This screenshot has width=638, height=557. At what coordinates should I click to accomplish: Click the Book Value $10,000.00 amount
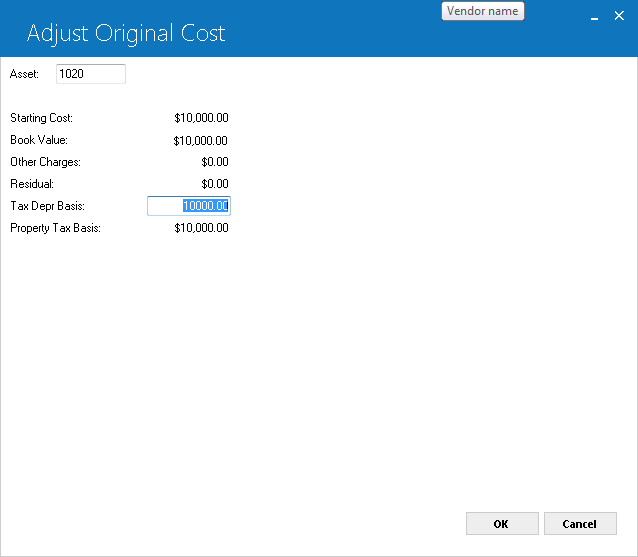[200, 141]
